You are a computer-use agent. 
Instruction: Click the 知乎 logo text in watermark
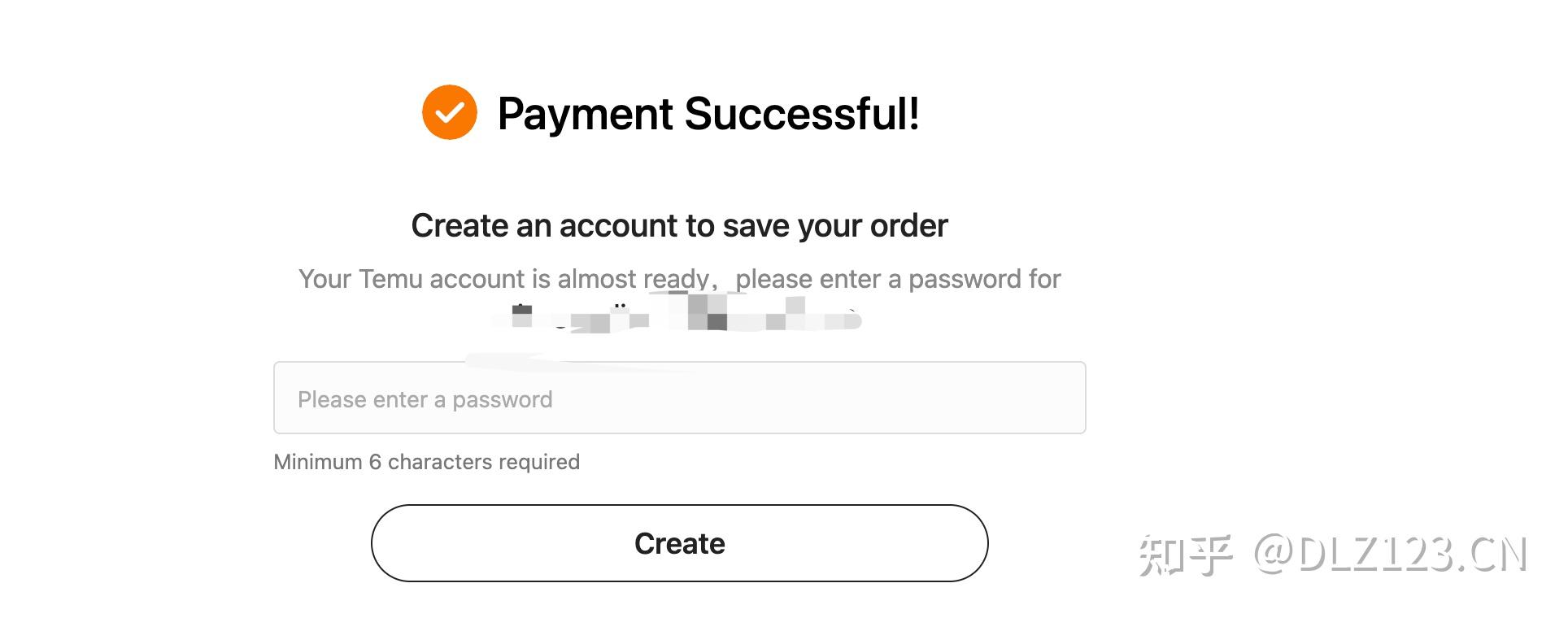click(1186, 556)
